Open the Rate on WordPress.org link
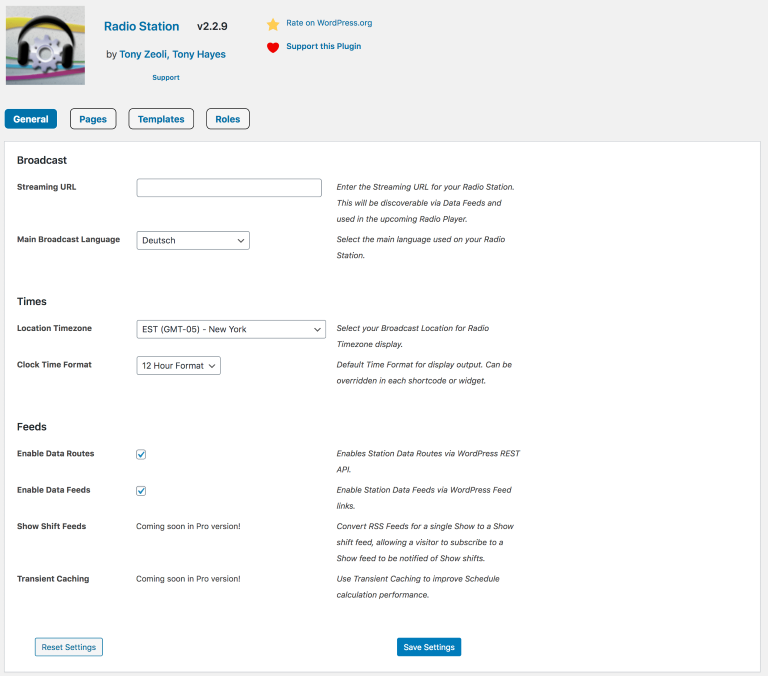768x676 pixels. 329,23
